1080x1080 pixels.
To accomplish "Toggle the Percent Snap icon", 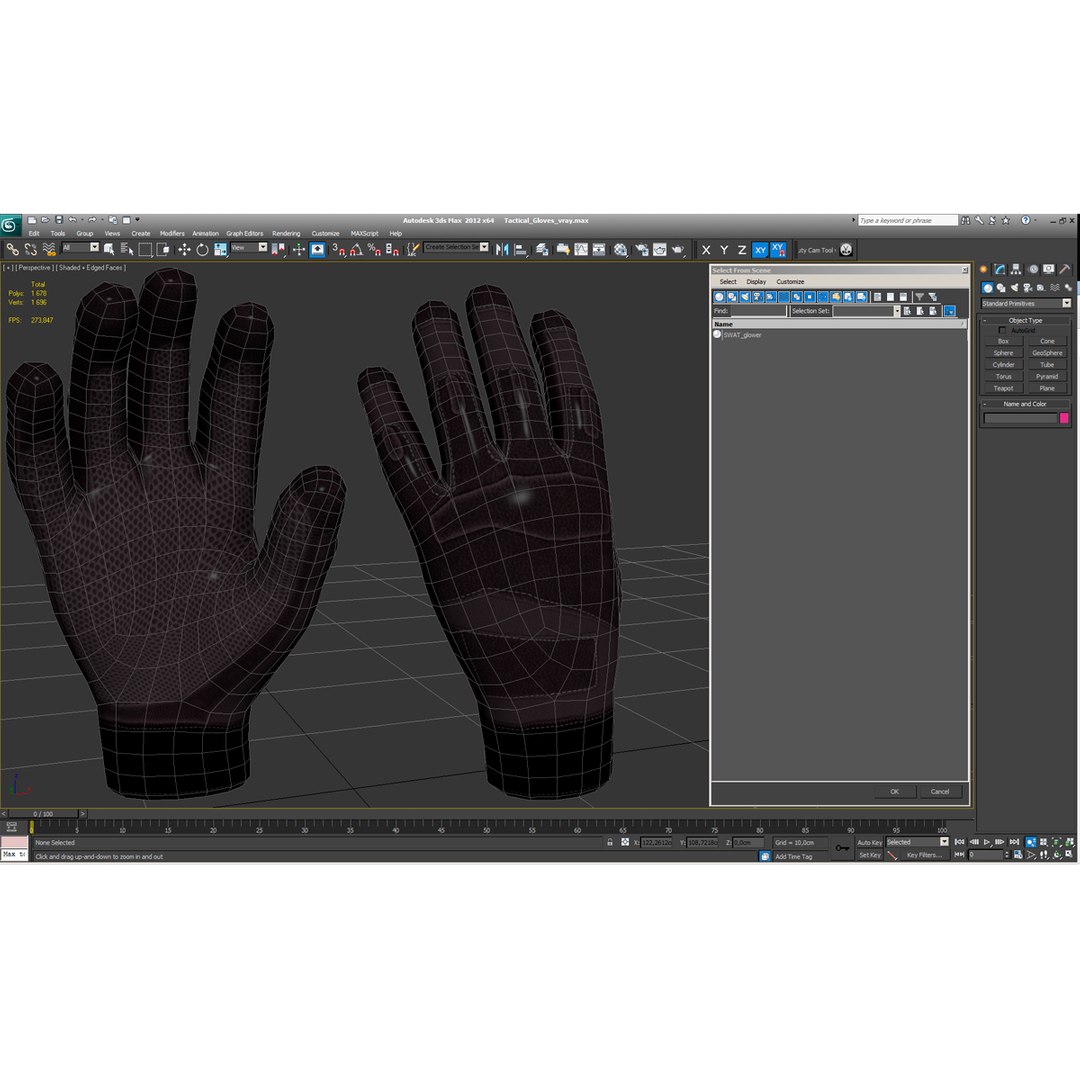I will coord(374,249).
